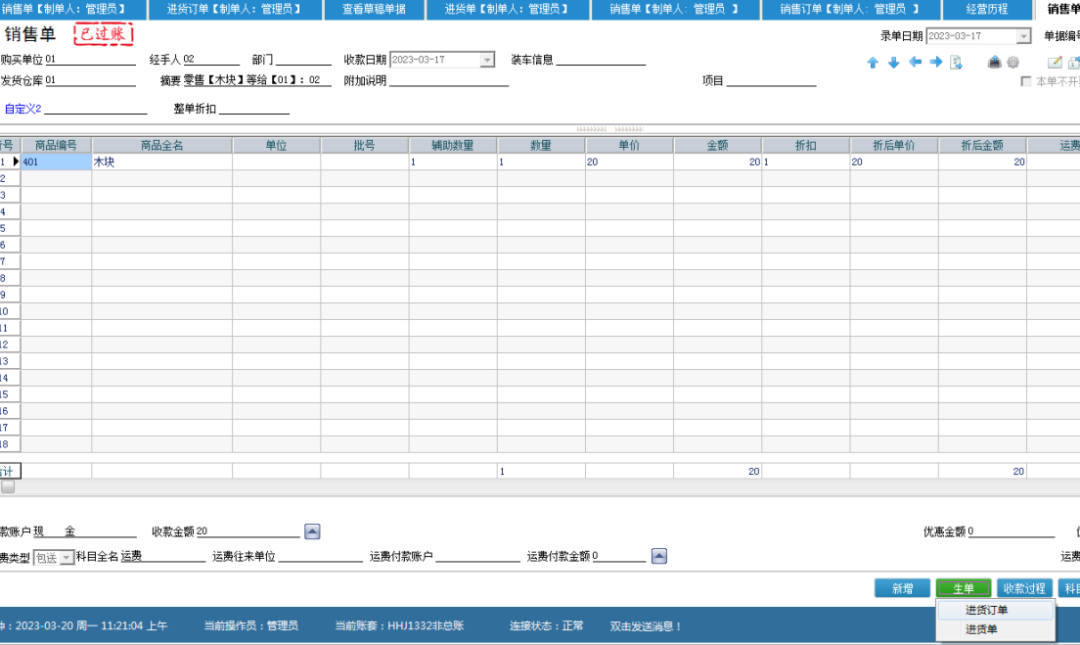The height and width of the screenshot is (645, 1080).
Task: Click the 运费往来单位 input field
Action: 320,557
